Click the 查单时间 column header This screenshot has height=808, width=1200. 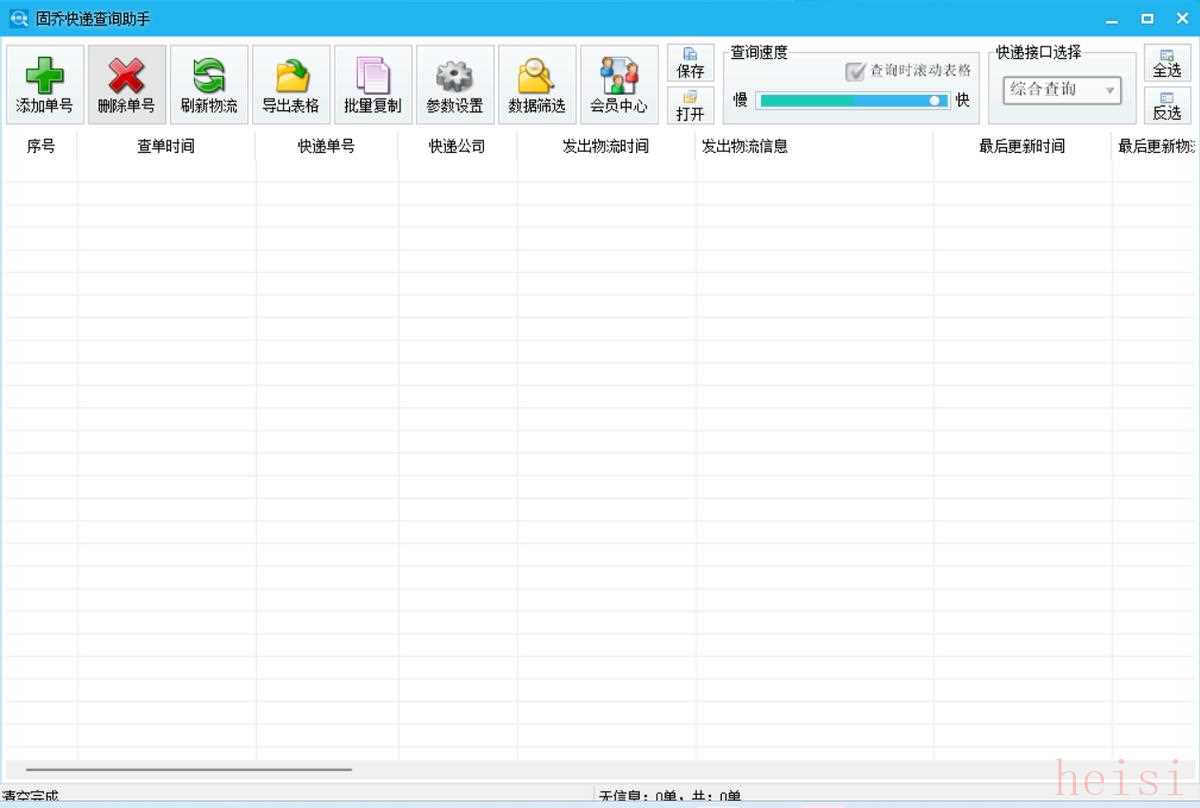(x=166, y=146)
